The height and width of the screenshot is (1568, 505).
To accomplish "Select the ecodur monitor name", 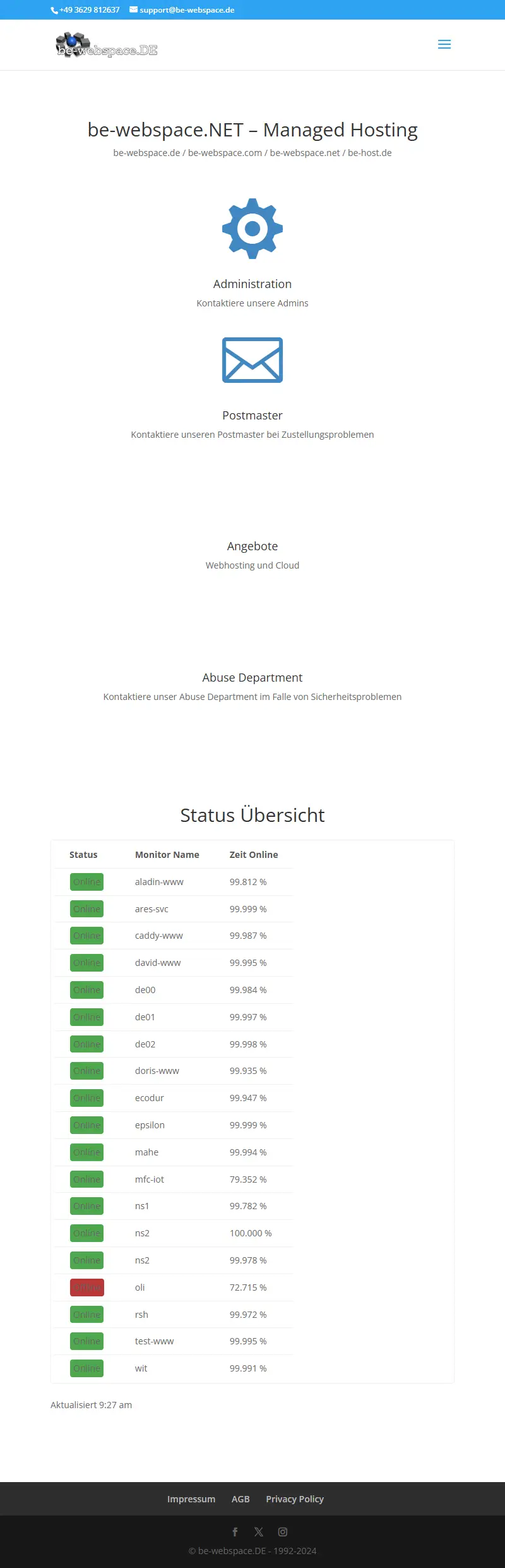I will point(150,1098).
